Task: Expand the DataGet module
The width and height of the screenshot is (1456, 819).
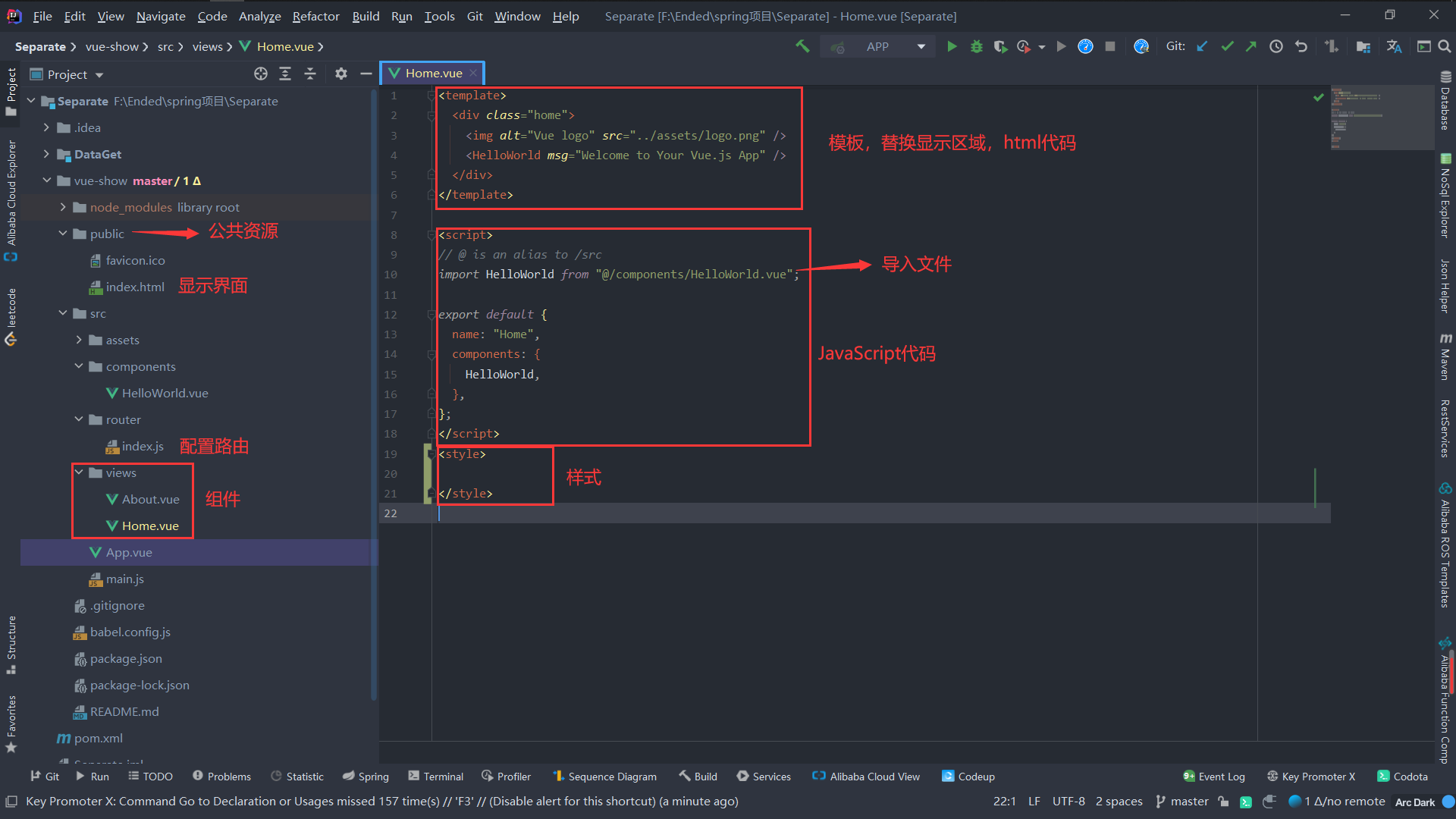Action: [x=47, y=154]
